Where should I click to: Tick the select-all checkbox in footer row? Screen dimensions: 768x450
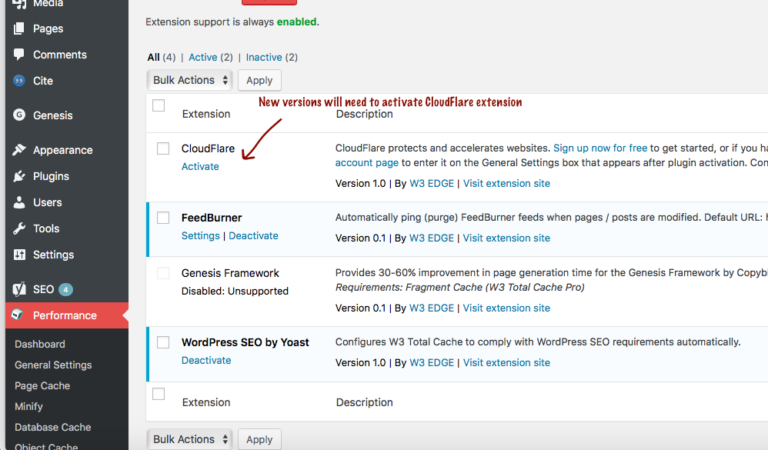159,394
